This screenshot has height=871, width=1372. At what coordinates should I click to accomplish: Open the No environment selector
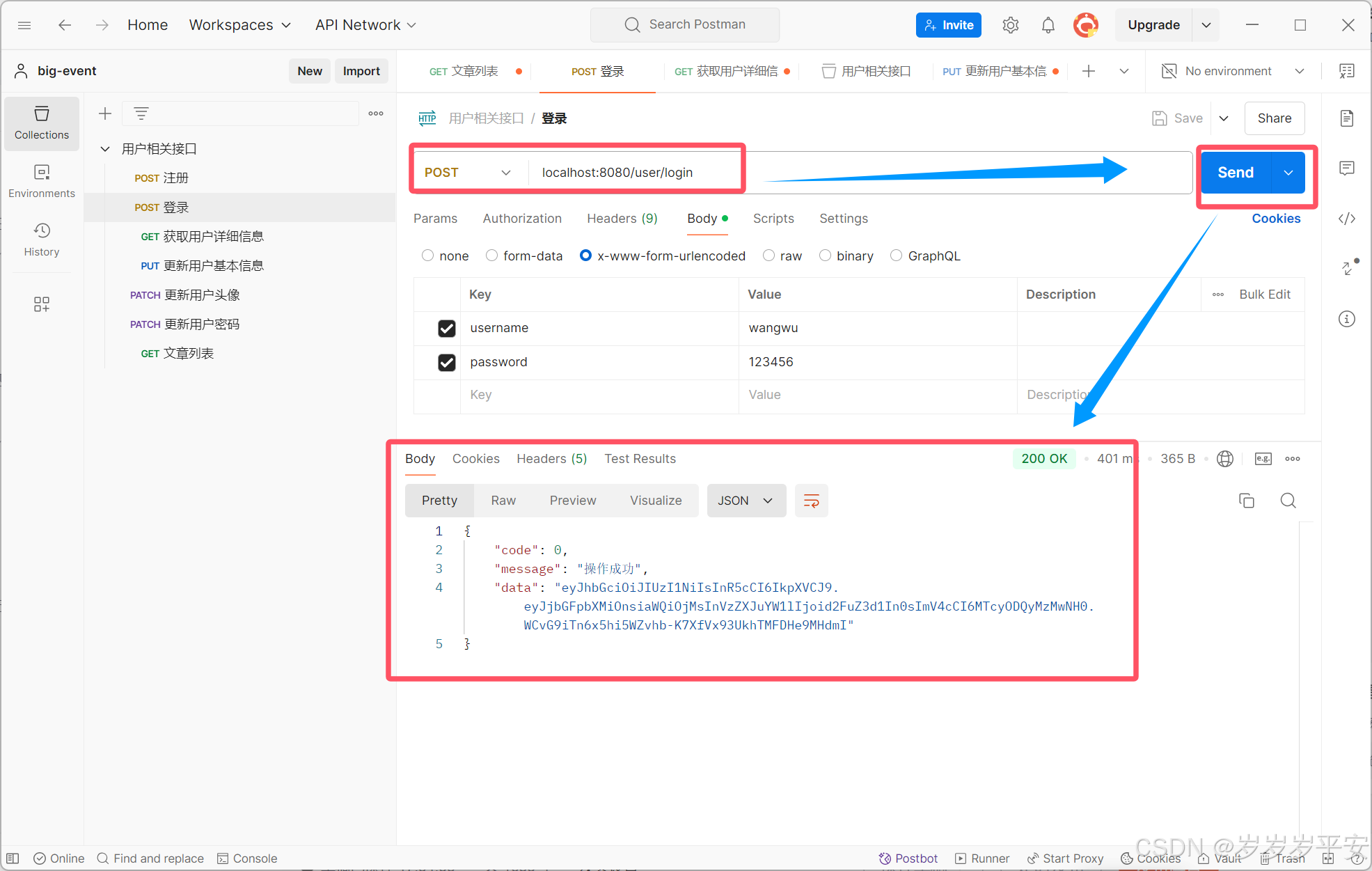(x=1233, y=71)
